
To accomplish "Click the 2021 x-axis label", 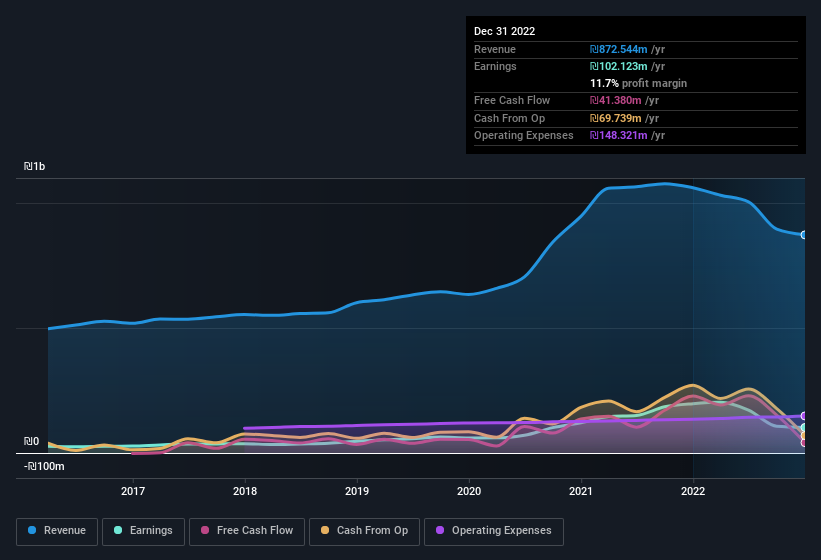I will click(581, 491).
